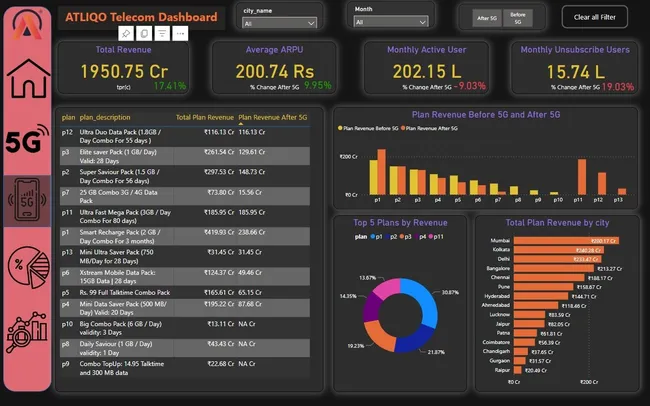The image size is (650, 406).
Task: Click the ATLIQO Telecom Dashboard title
Action: pyautogui.click(x=141, y=17)
